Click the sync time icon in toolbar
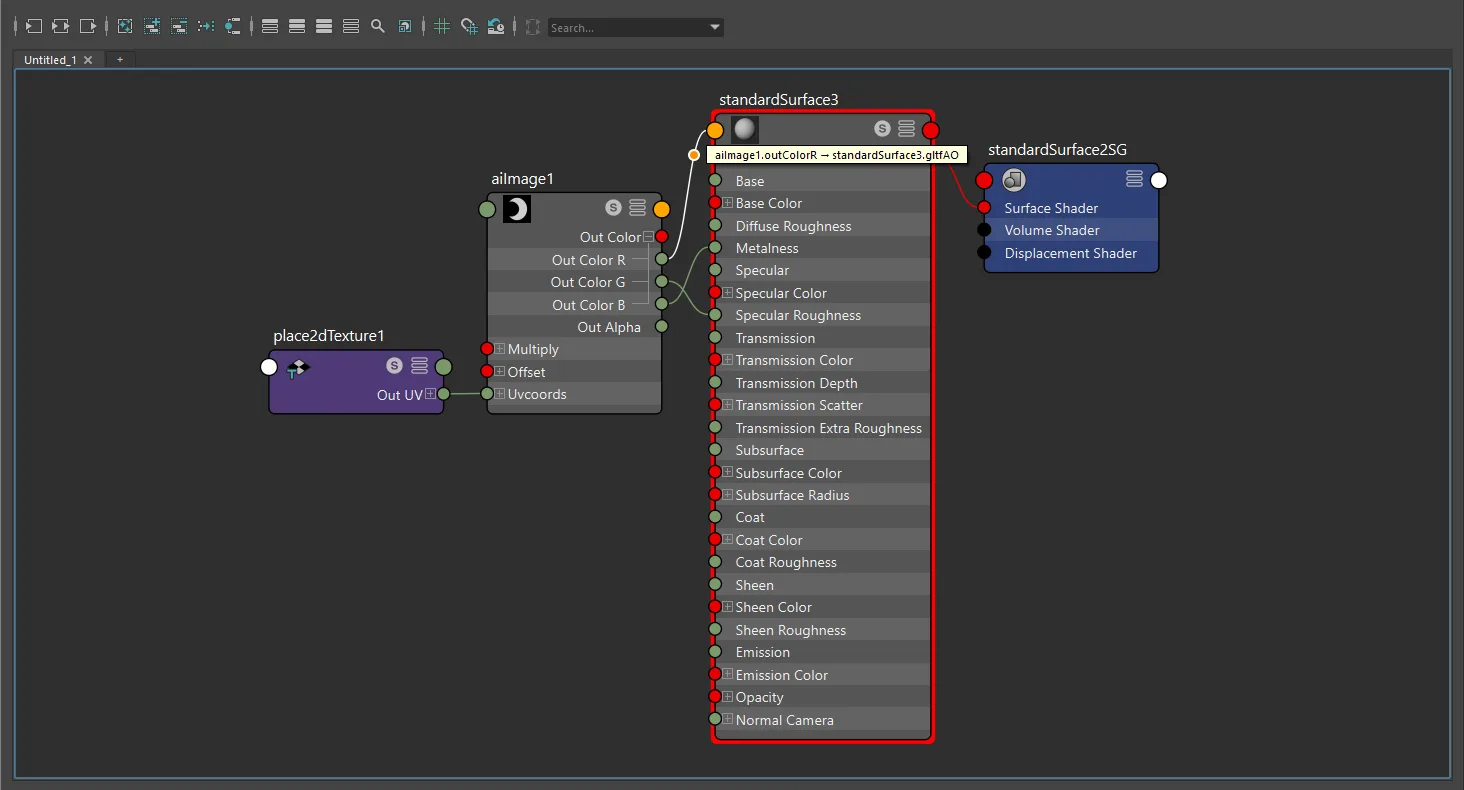The width and height of the screenshot is (1464, 790). coord(496,27)
